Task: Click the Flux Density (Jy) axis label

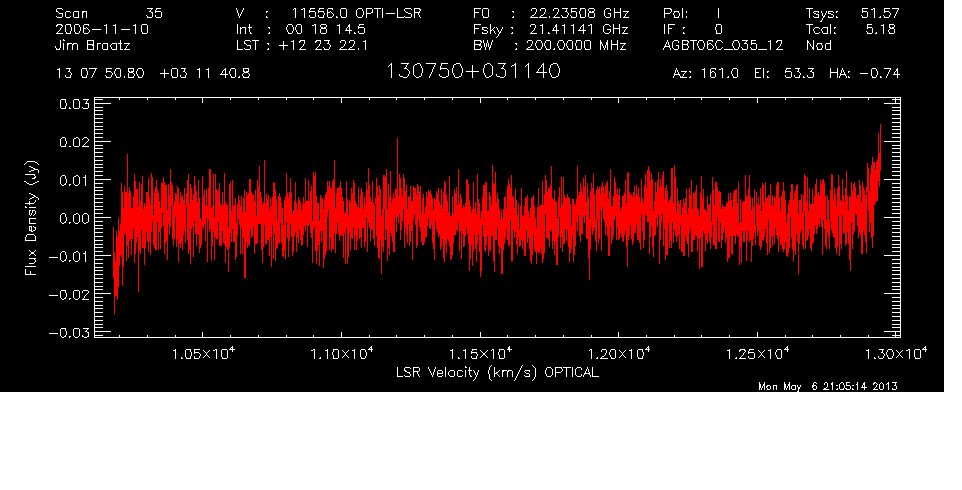Action: pyautogui.click(x=31, y=218)
